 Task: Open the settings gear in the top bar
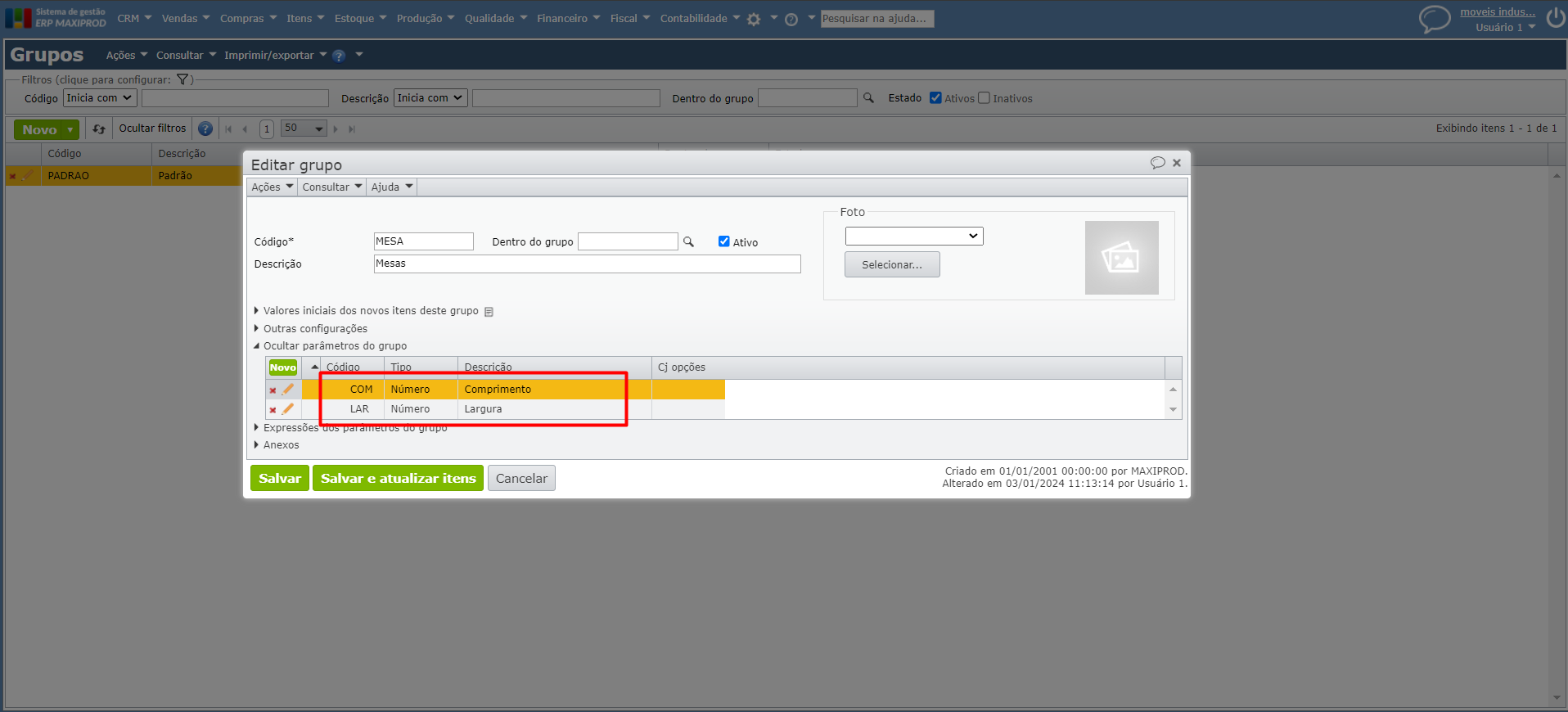click(754, 19)
